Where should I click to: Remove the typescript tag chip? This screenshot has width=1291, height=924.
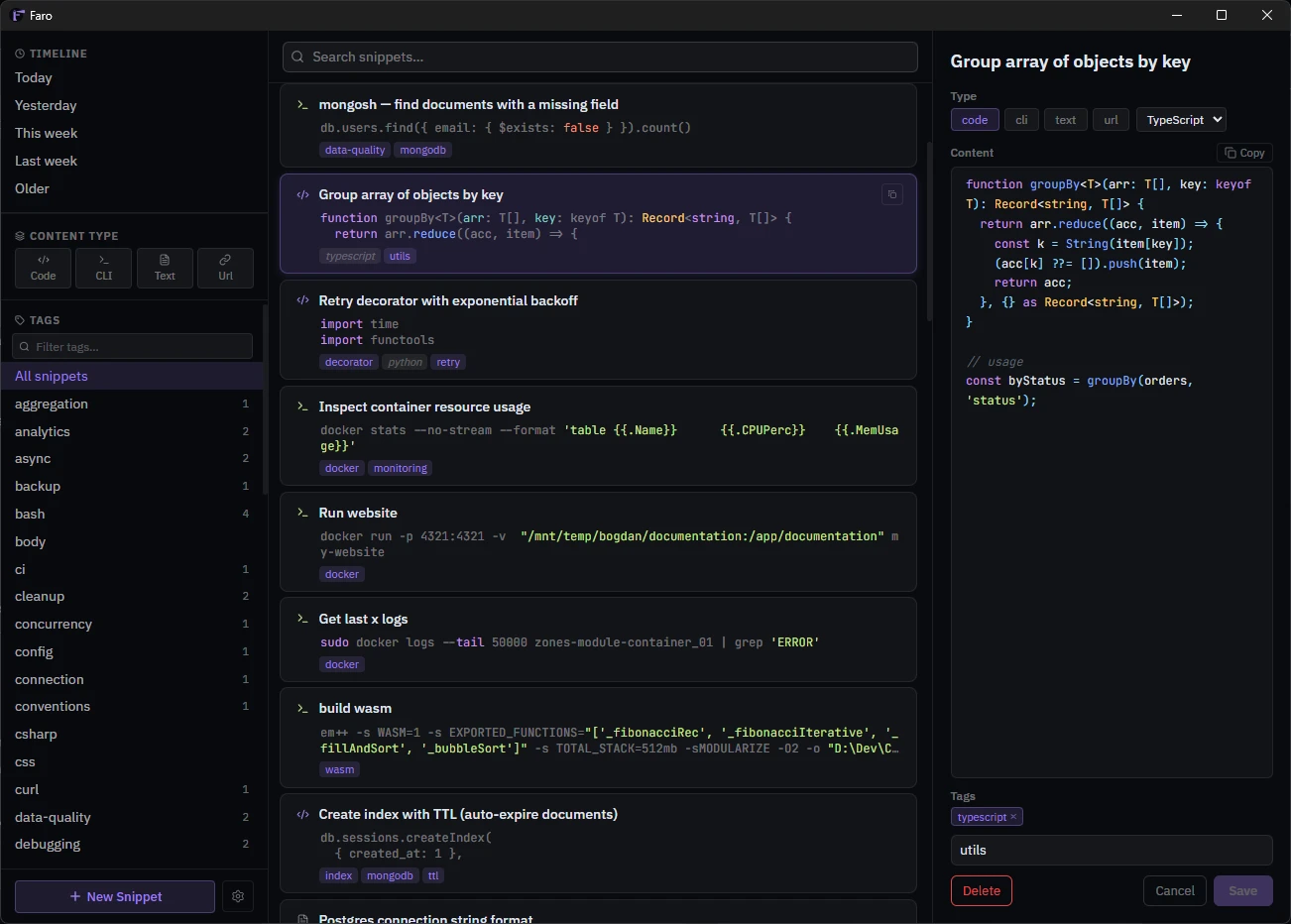tap(1013, 817)
